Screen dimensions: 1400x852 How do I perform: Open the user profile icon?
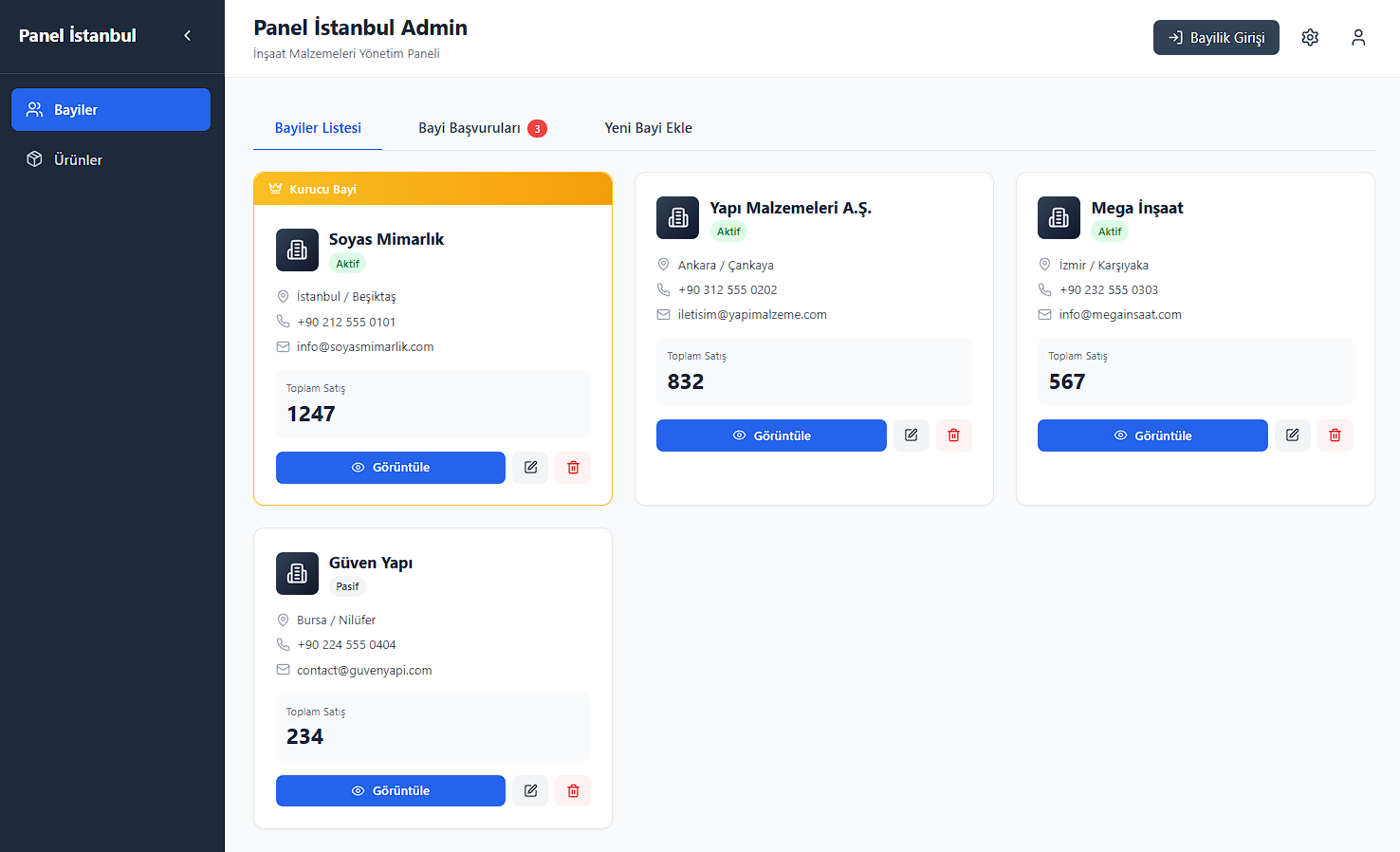tap(1358, 37)
